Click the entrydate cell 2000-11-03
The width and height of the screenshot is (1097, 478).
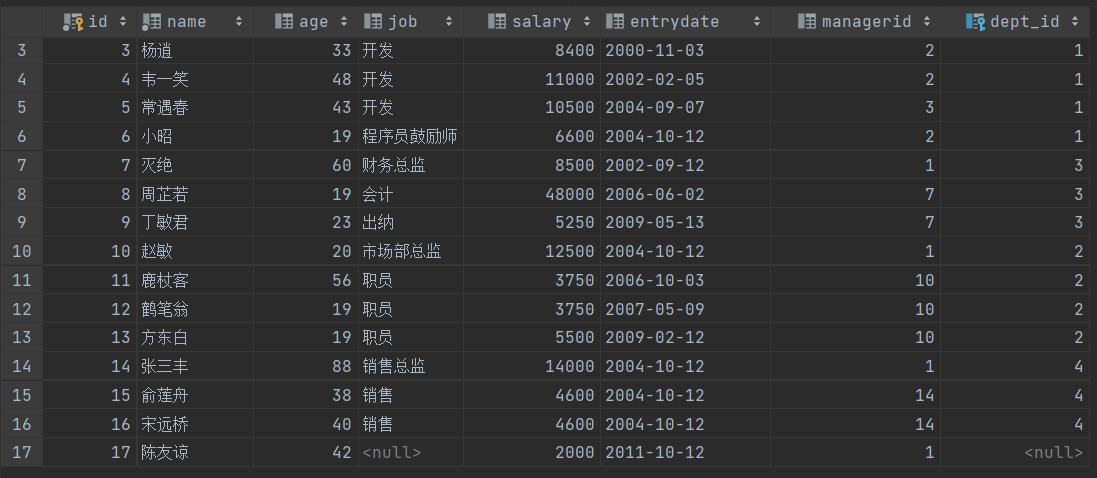[x=686, y=50]
